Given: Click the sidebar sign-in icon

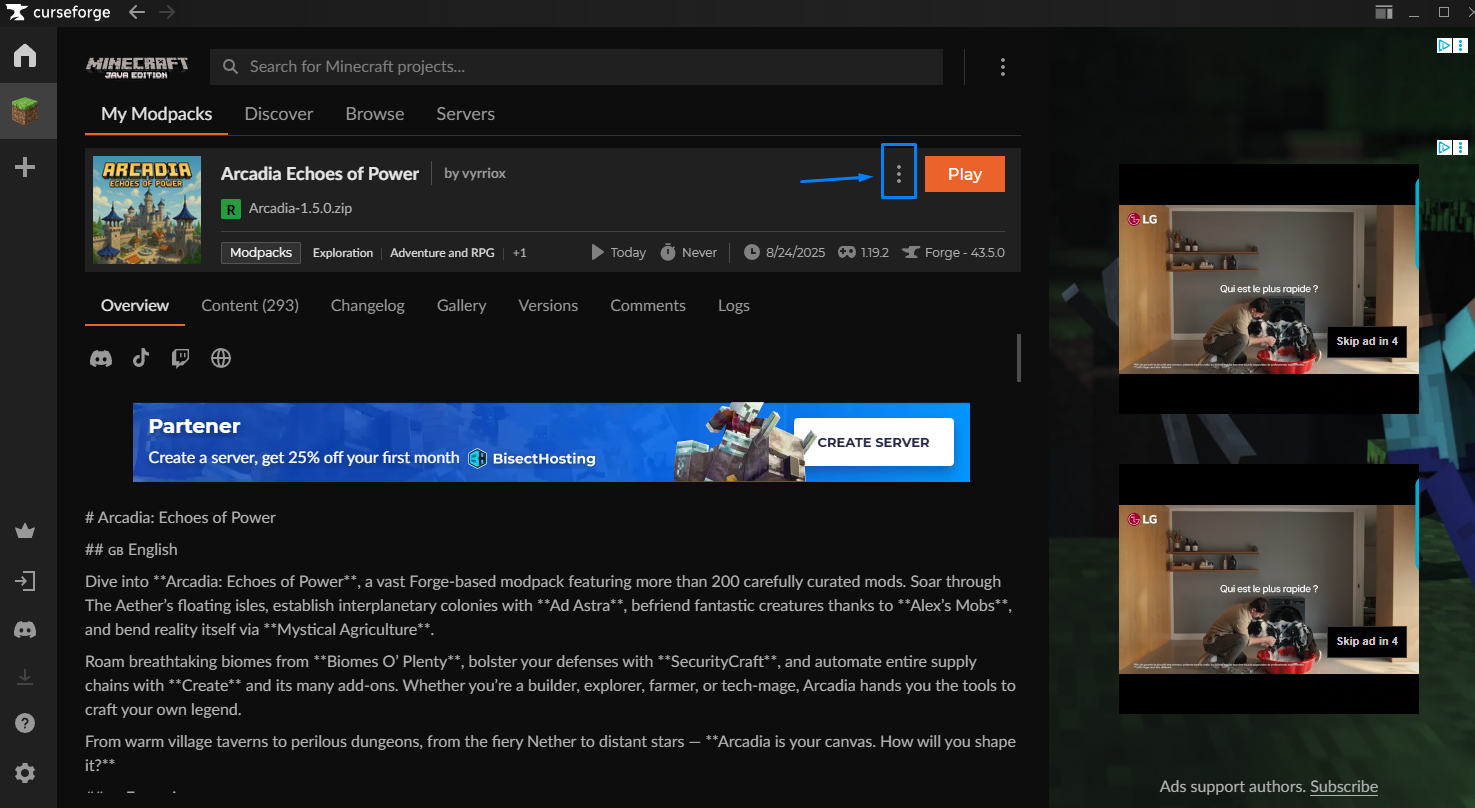Looking at the screenshot, I should [25, 581].
